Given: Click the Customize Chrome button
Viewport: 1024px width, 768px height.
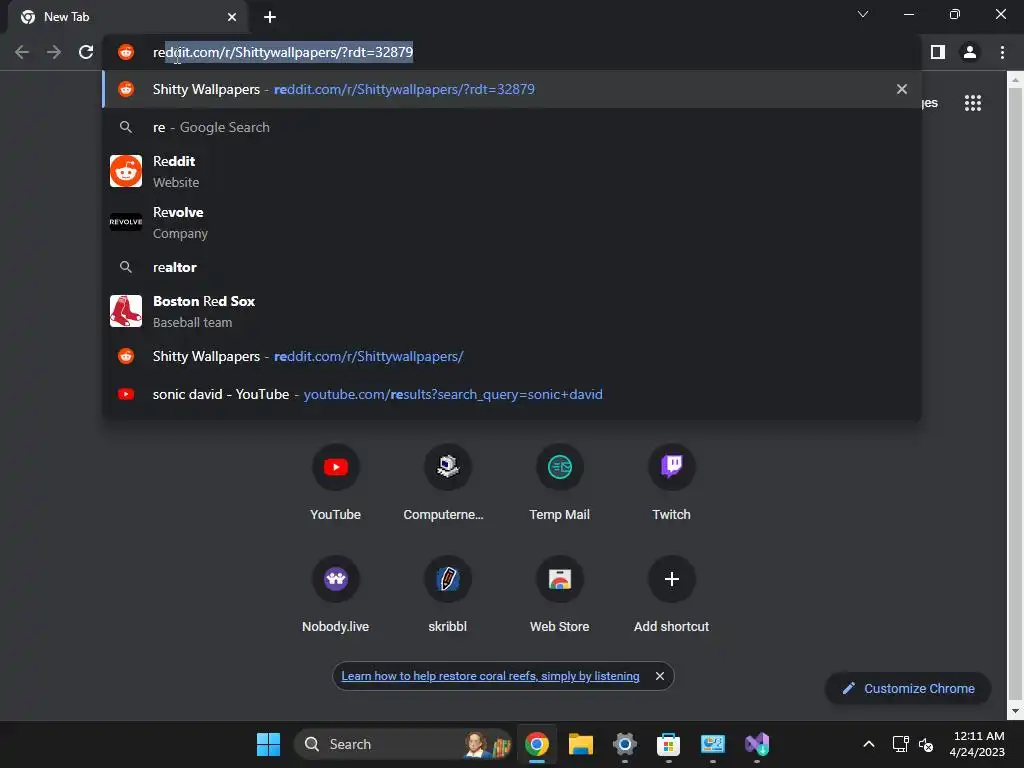Looking at the screenshot, I should tap(908, 688).
